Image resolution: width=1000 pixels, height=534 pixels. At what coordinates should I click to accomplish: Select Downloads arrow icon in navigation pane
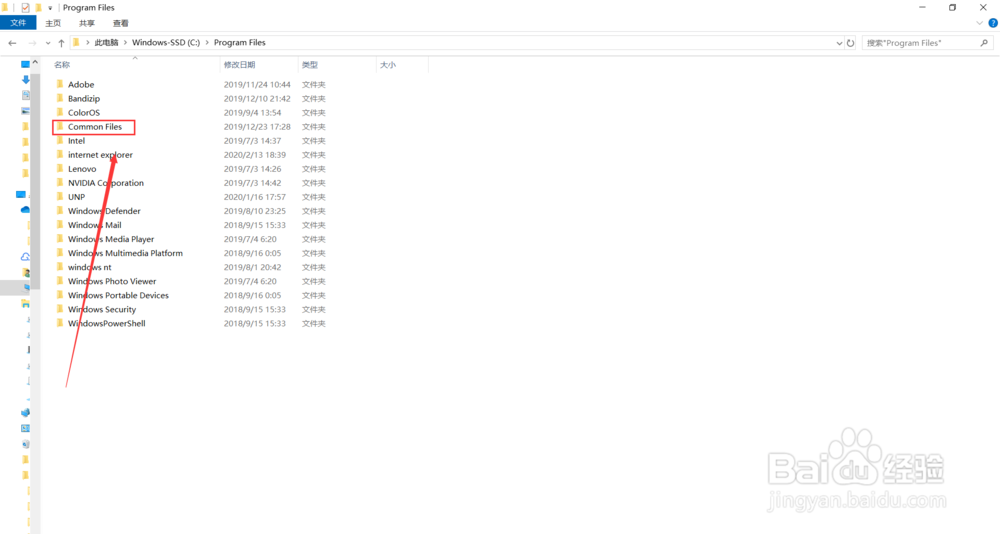26,80
